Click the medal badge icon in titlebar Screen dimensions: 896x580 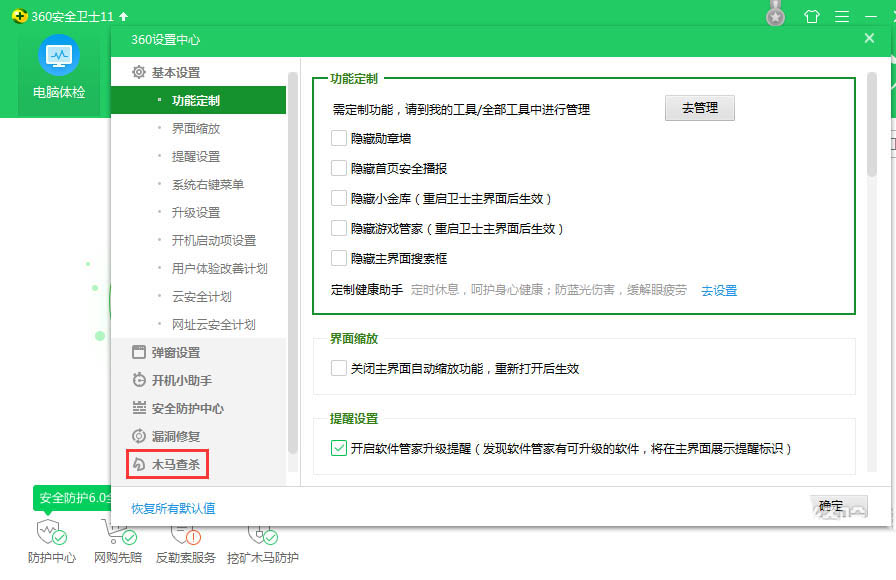click(775, 16)
